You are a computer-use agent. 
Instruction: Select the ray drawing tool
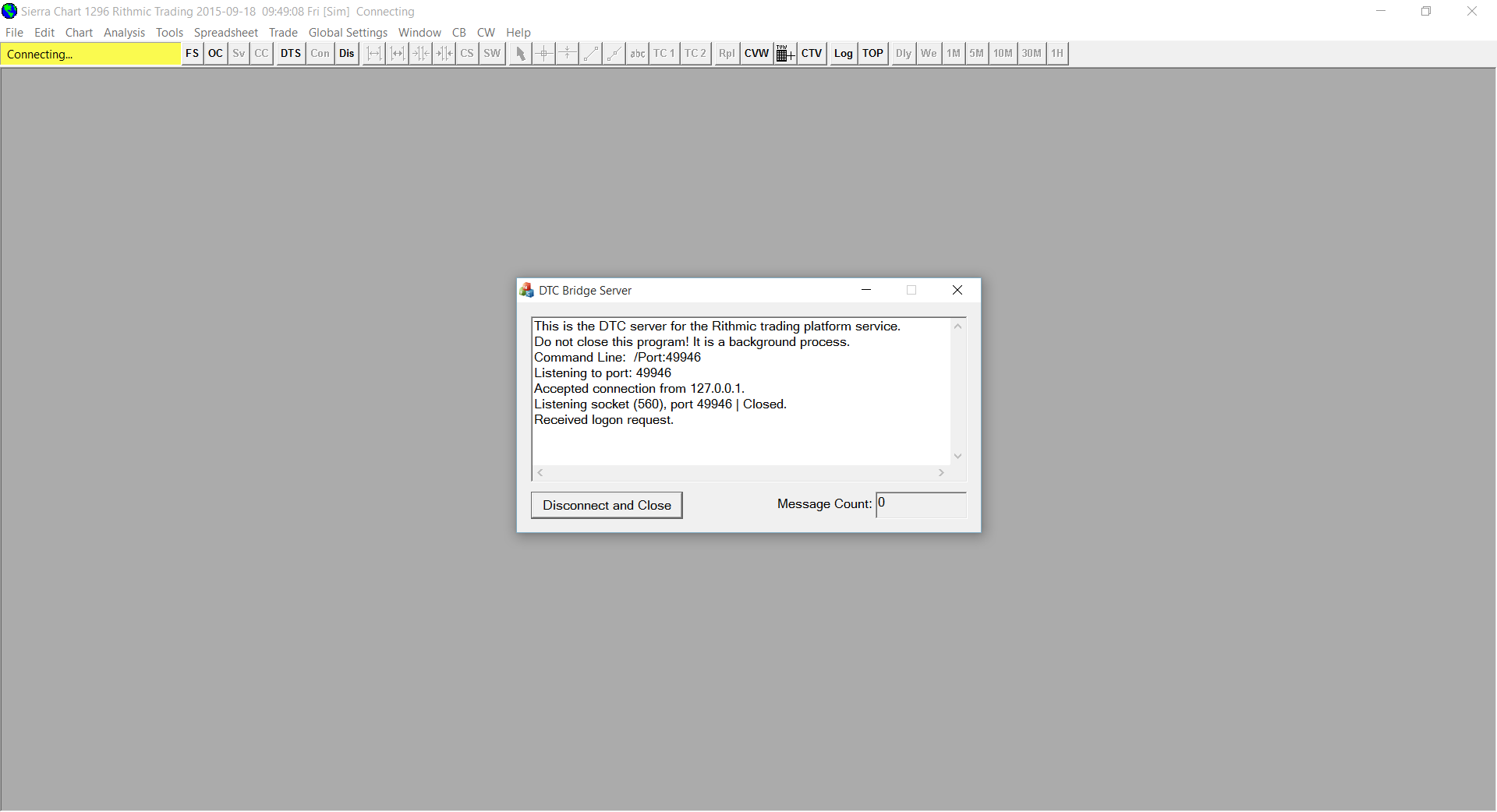click(x=614, y=54)
